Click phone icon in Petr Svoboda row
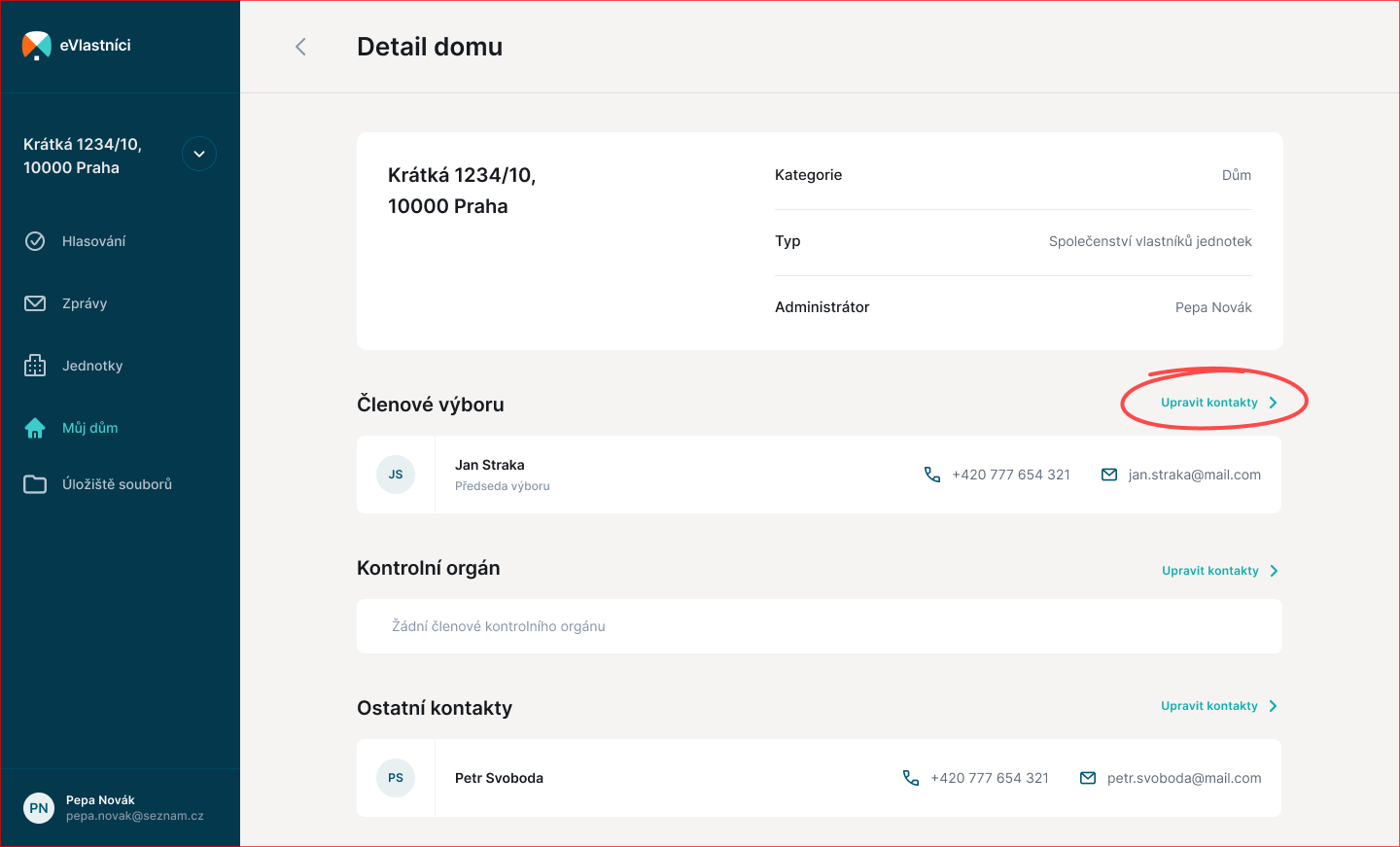The width and height of the screenshot is (1400, 847). 911,778
